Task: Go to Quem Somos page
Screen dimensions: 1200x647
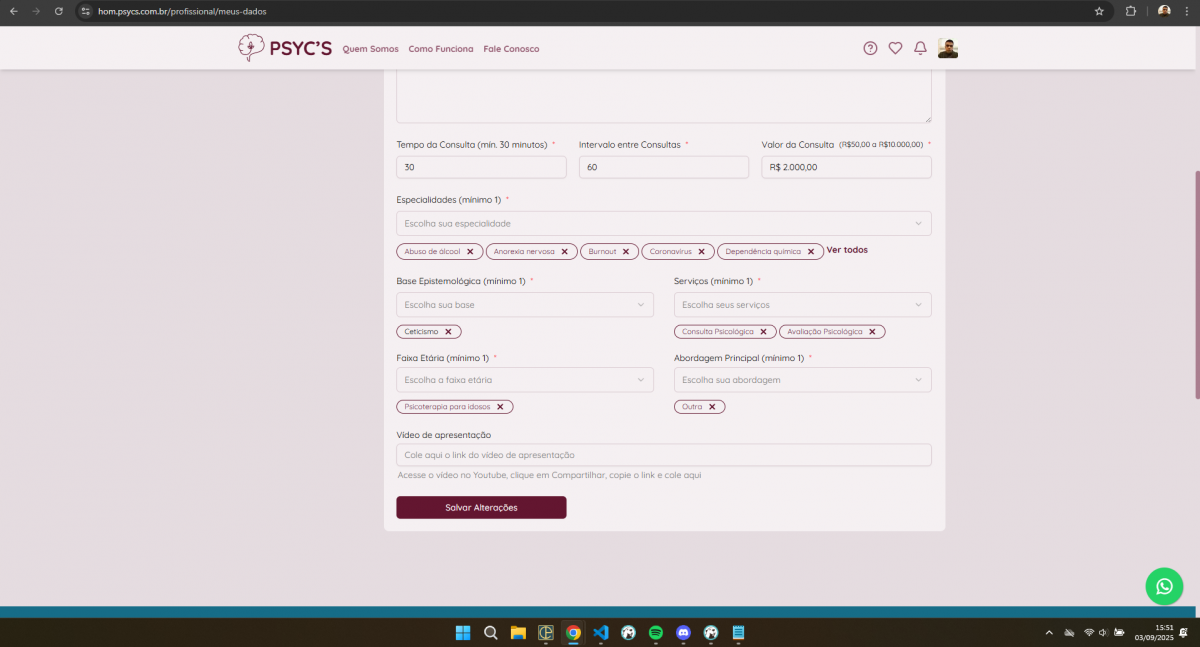Action: (x=370, y=49)
